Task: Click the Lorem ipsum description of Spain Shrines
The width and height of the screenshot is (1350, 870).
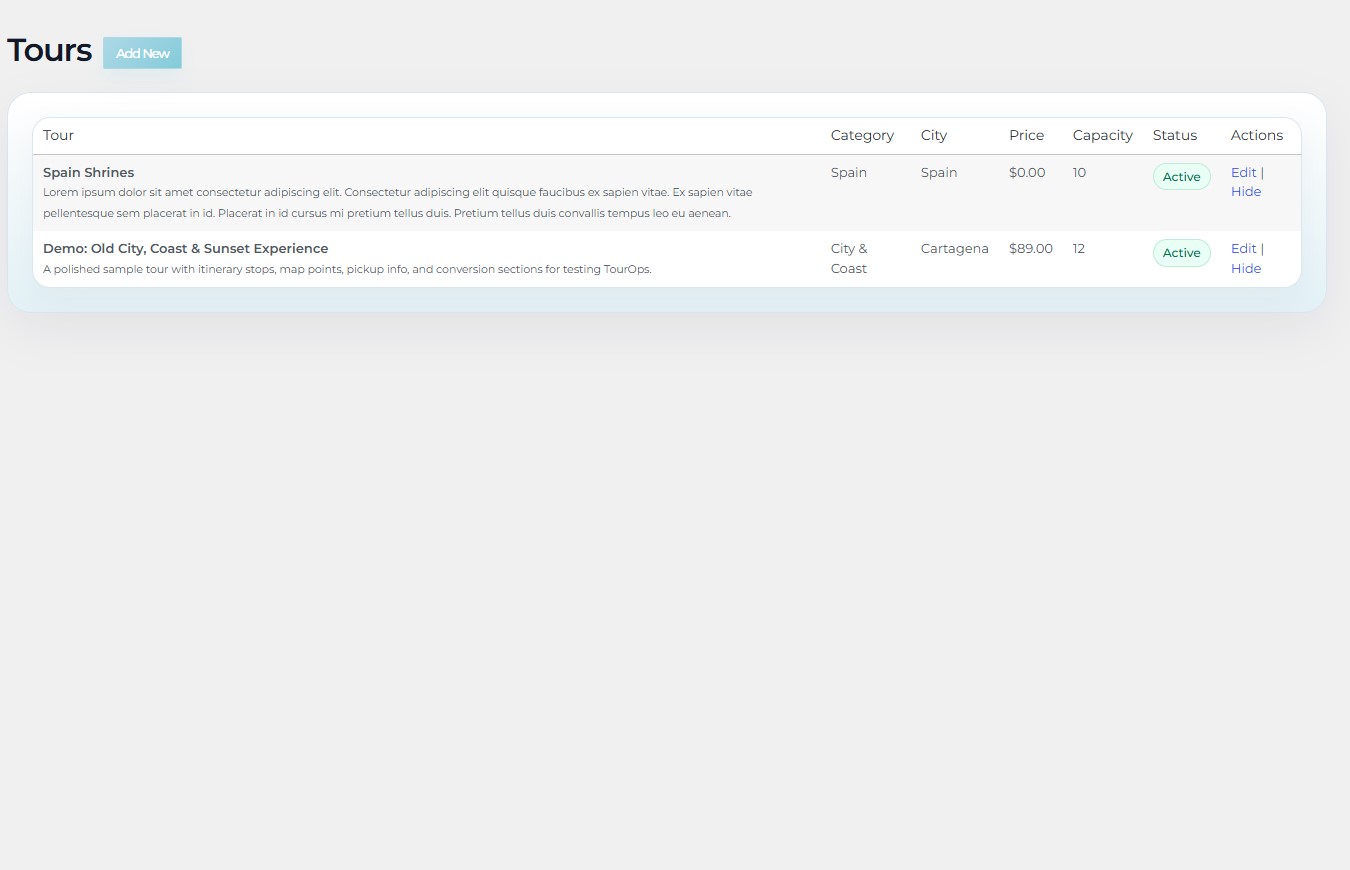Action: [x=398, y=202]
